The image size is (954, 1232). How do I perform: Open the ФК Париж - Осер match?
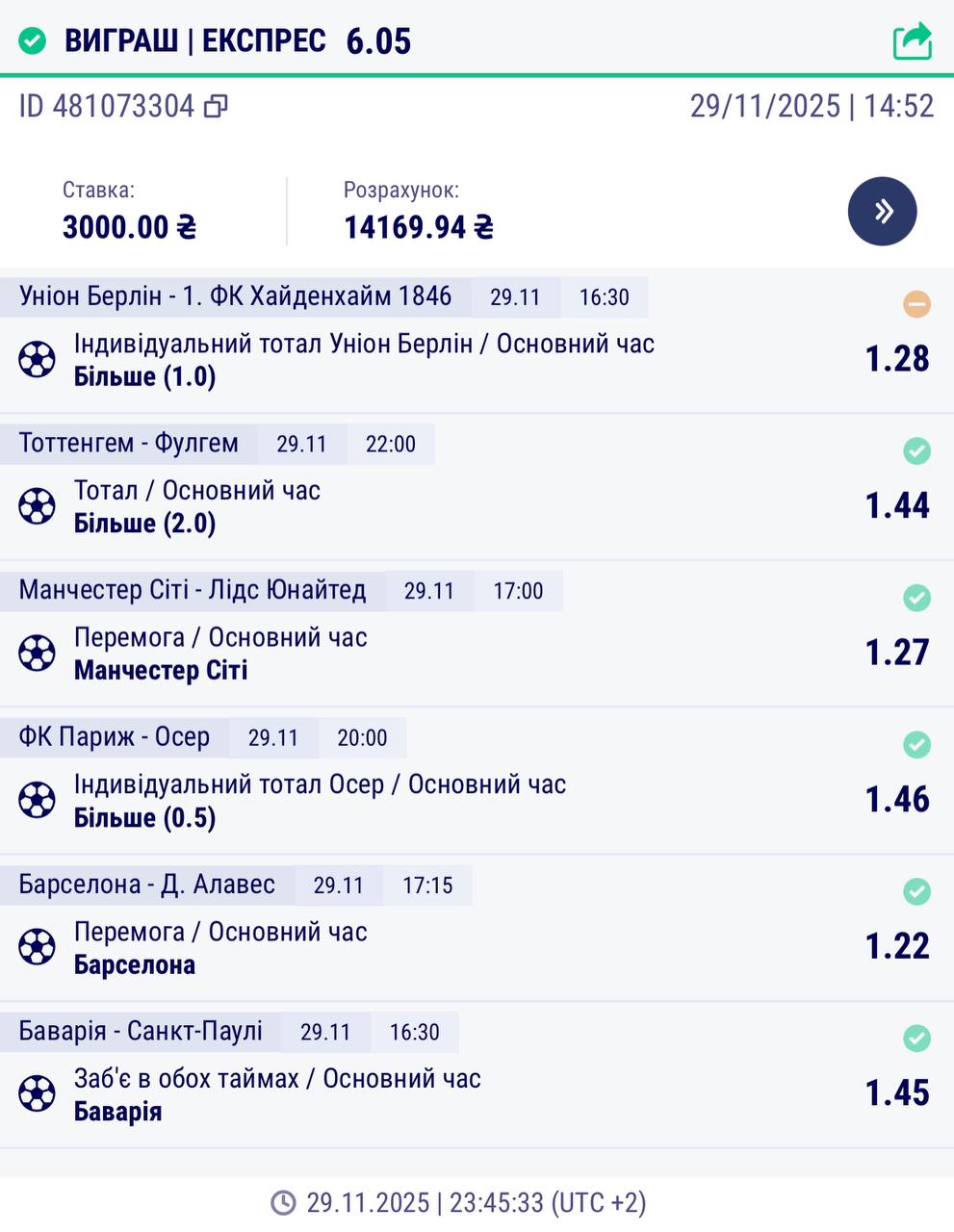tap(115, 737)
